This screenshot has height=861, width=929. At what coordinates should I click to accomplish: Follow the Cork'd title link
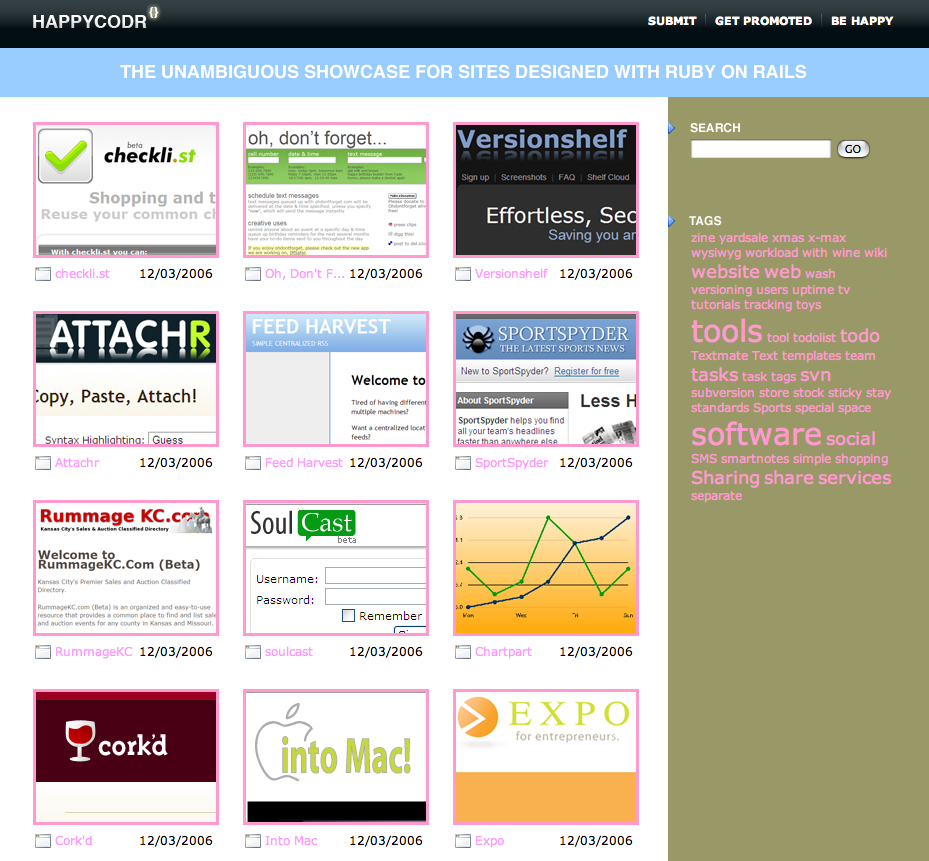[x=73, y=841]
